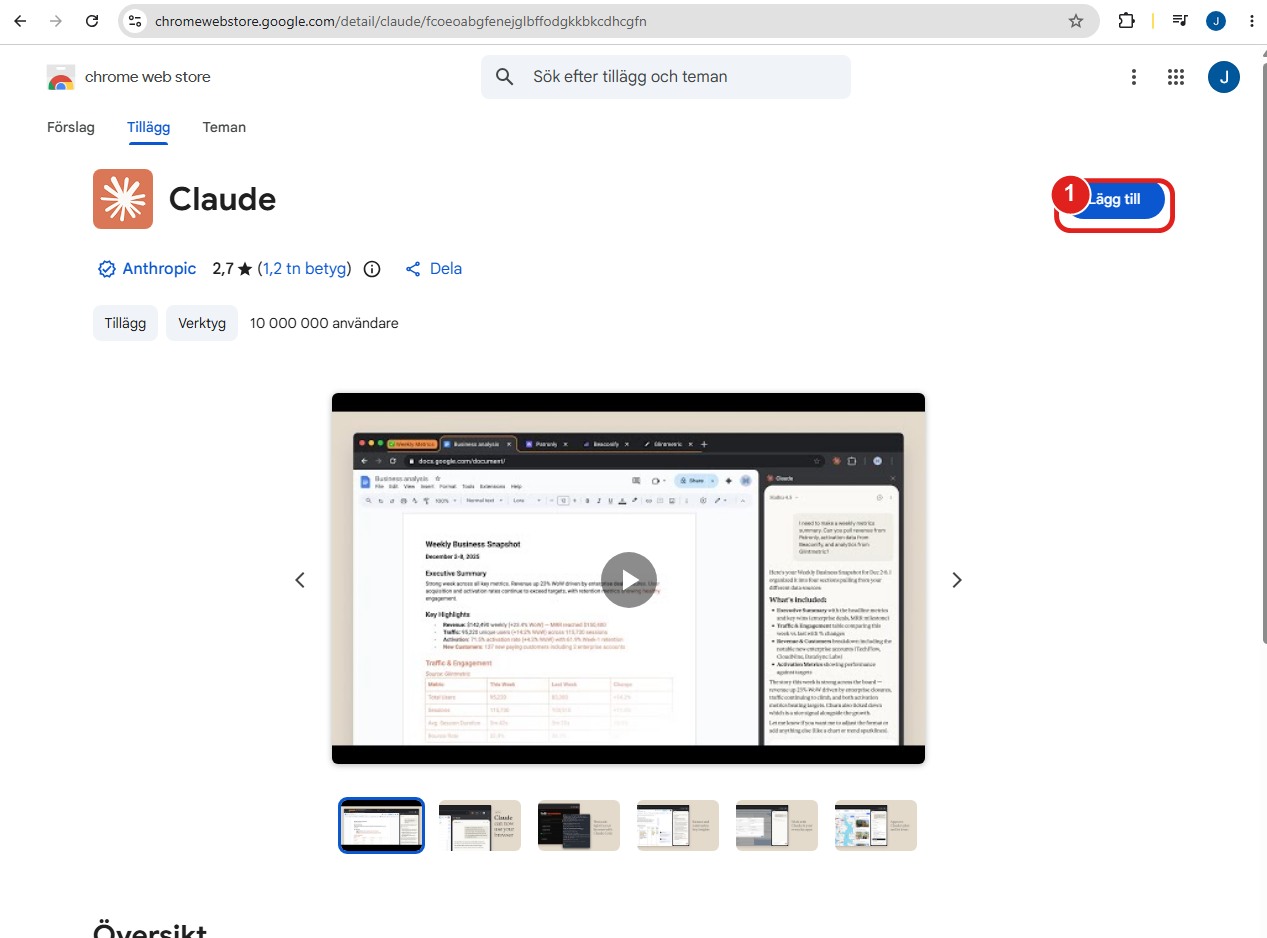
Task: Switch to the Tillägg tab
Action: point(148,127)
